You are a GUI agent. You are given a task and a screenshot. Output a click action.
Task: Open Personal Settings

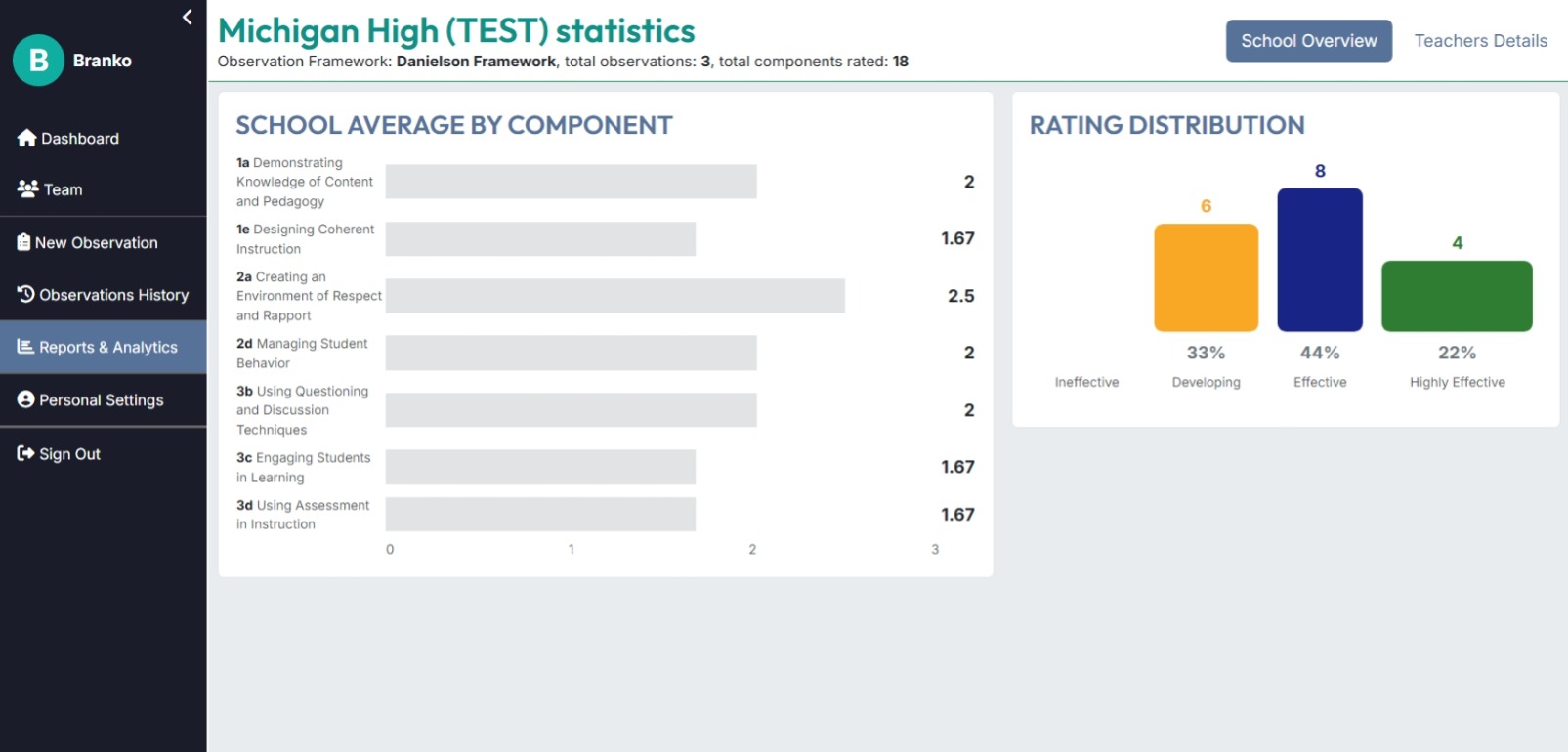(x=104, y=399)
